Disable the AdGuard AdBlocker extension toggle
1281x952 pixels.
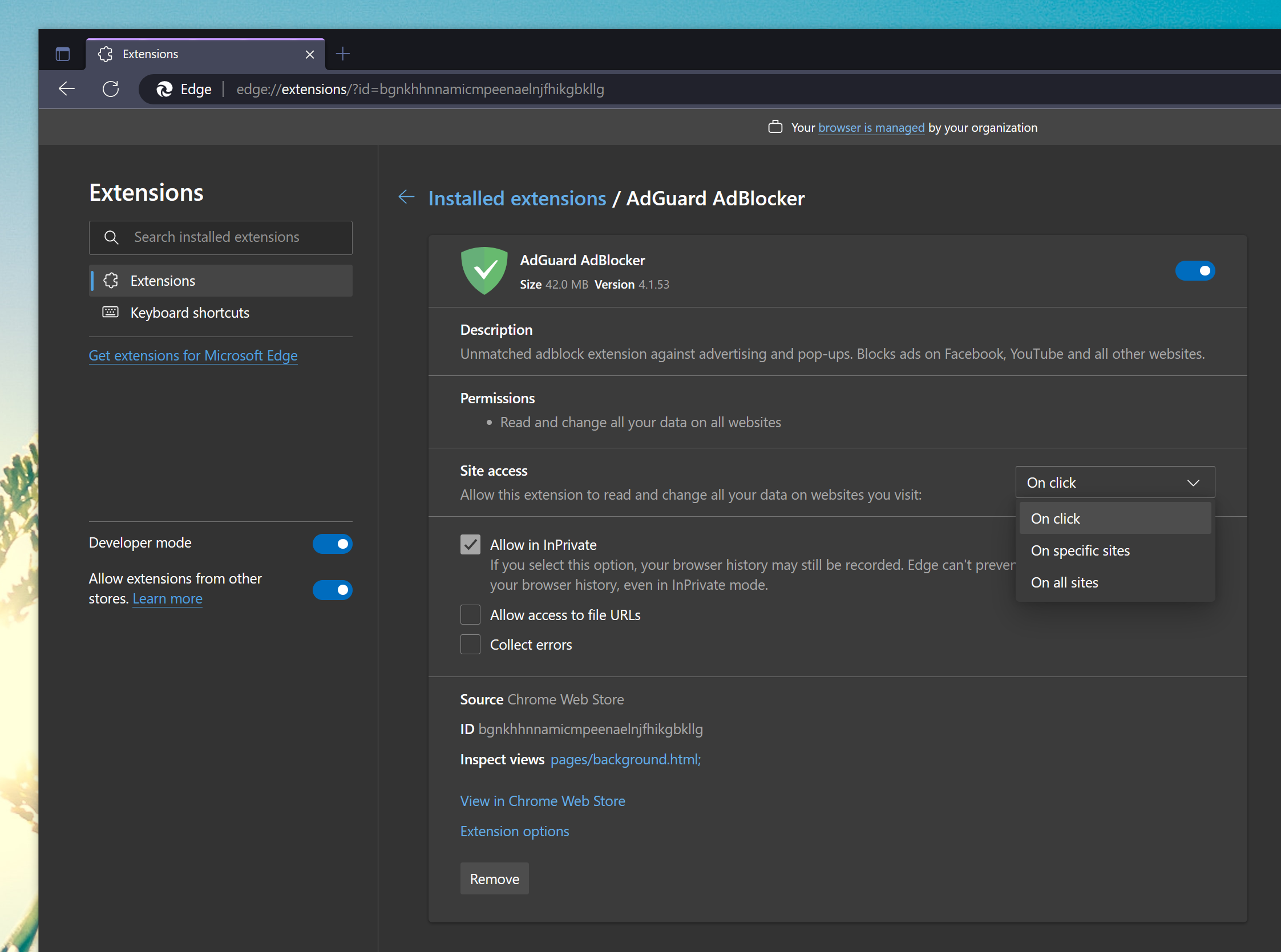1195,271
